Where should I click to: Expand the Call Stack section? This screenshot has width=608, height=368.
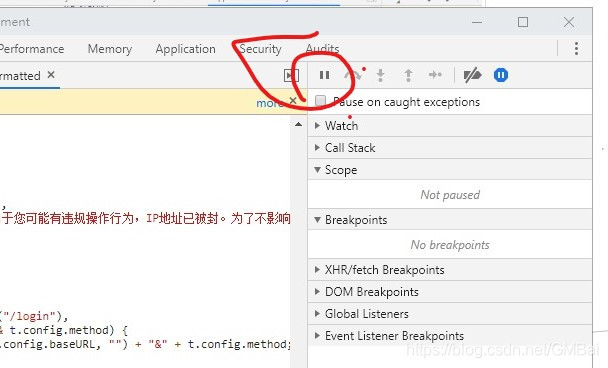[450, 148]
